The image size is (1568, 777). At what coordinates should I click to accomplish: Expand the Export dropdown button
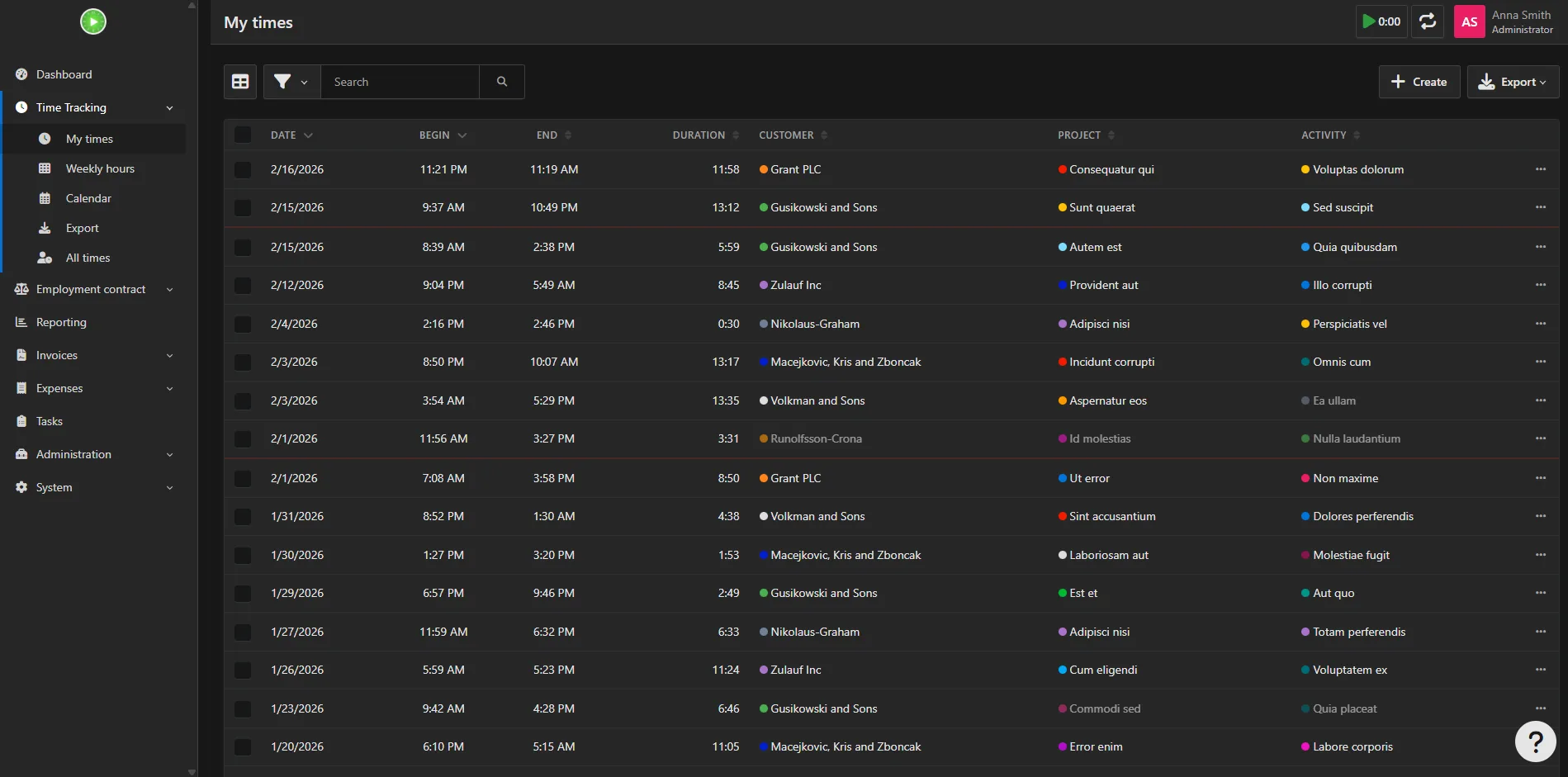1513,82
